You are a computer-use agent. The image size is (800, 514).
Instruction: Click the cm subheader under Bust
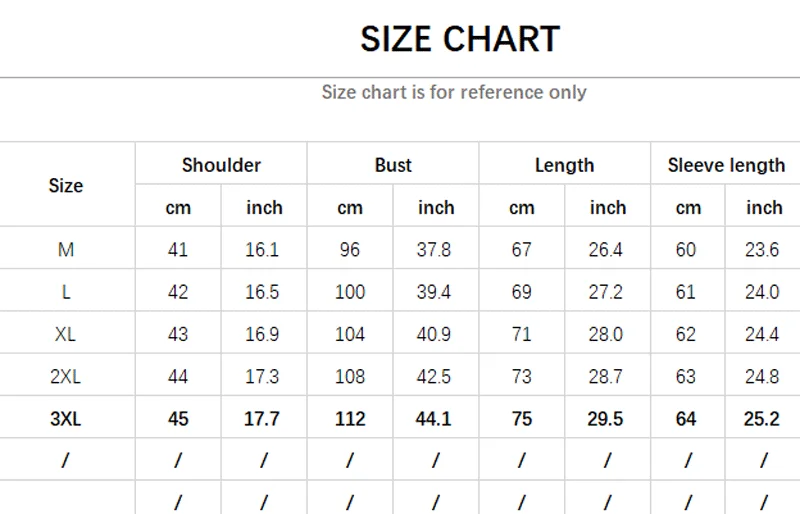point(350,208)
